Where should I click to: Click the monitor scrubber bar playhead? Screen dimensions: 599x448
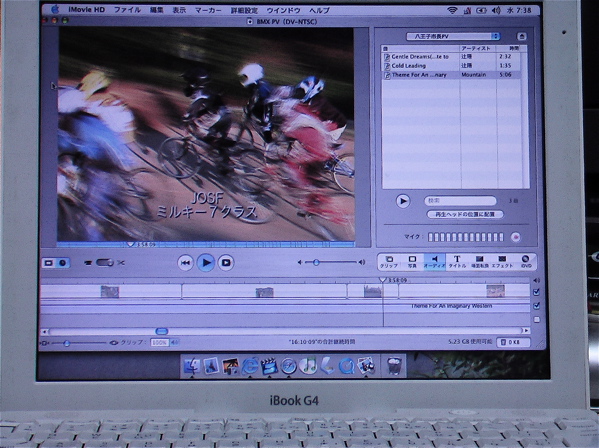(130, 244)
